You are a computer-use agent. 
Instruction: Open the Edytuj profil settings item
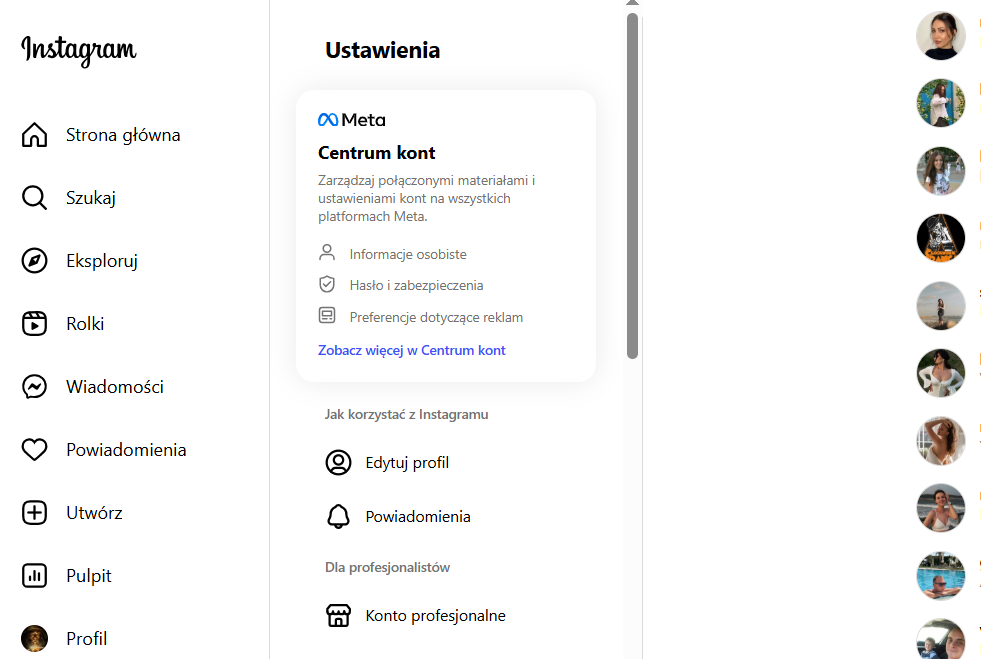pos(407,463)
